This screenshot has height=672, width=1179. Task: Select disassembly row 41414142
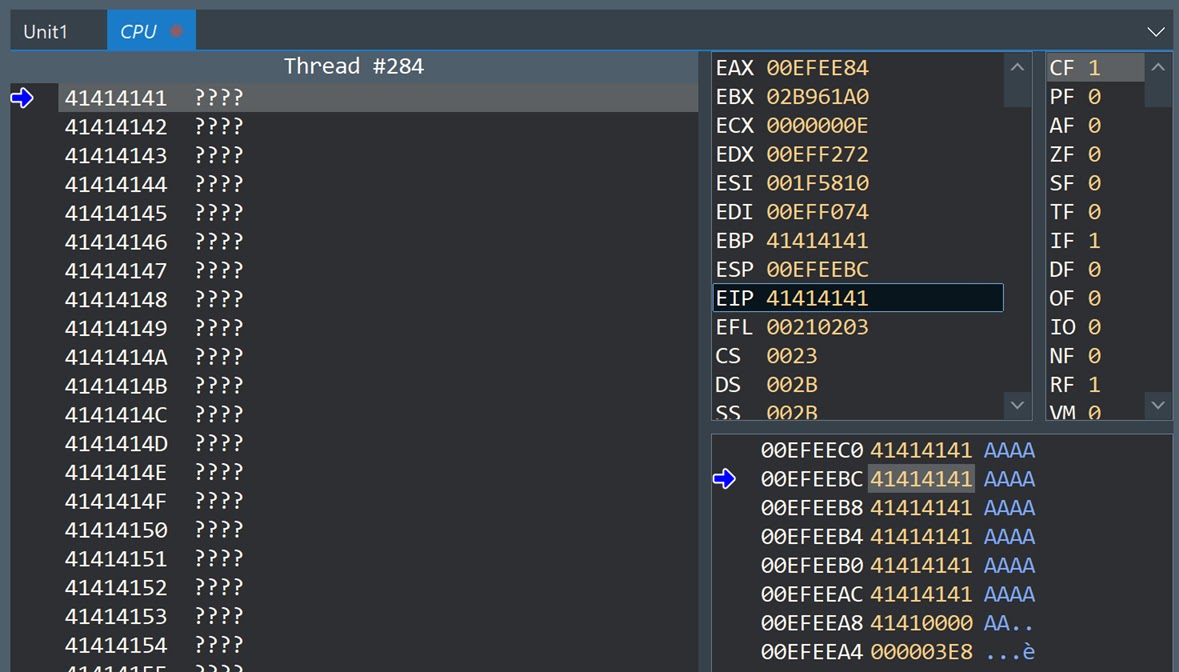coord(378,126)
